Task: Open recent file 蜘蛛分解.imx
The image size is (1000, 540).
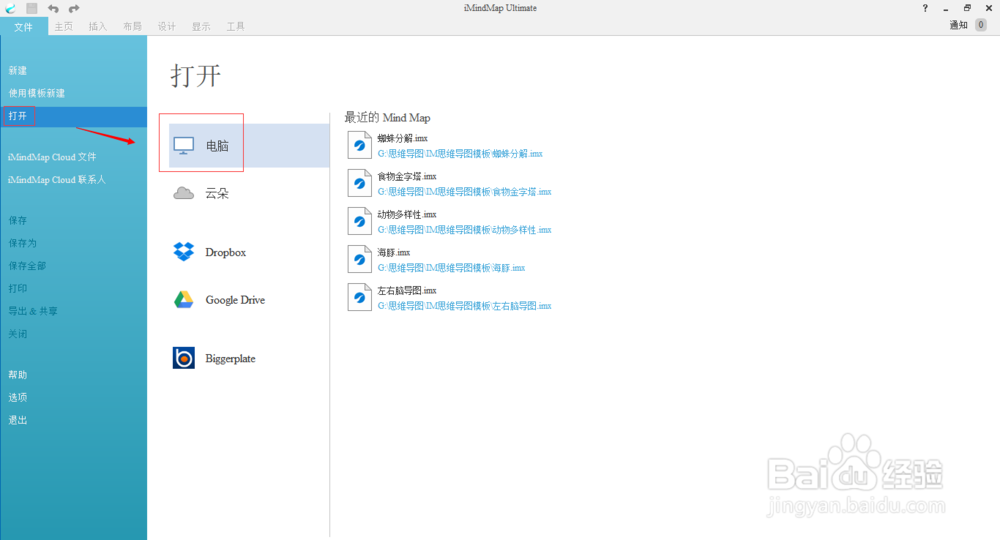Action: click(x=402, y=138)
